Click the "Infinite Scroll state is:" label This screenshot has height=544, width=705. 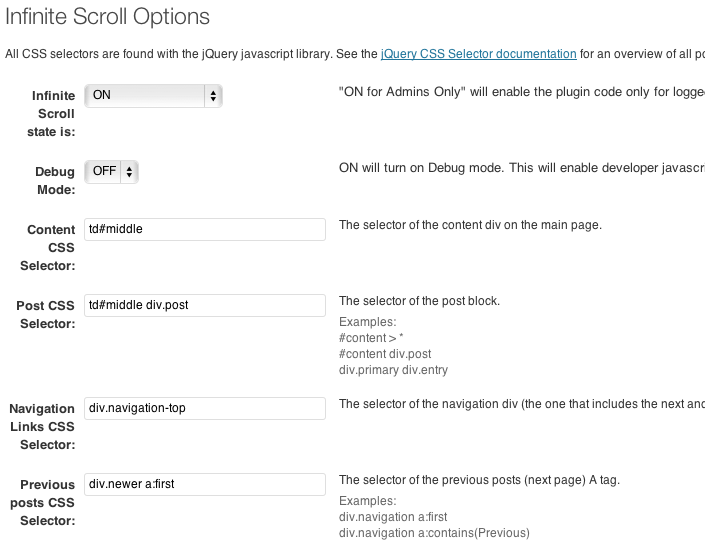51,114
